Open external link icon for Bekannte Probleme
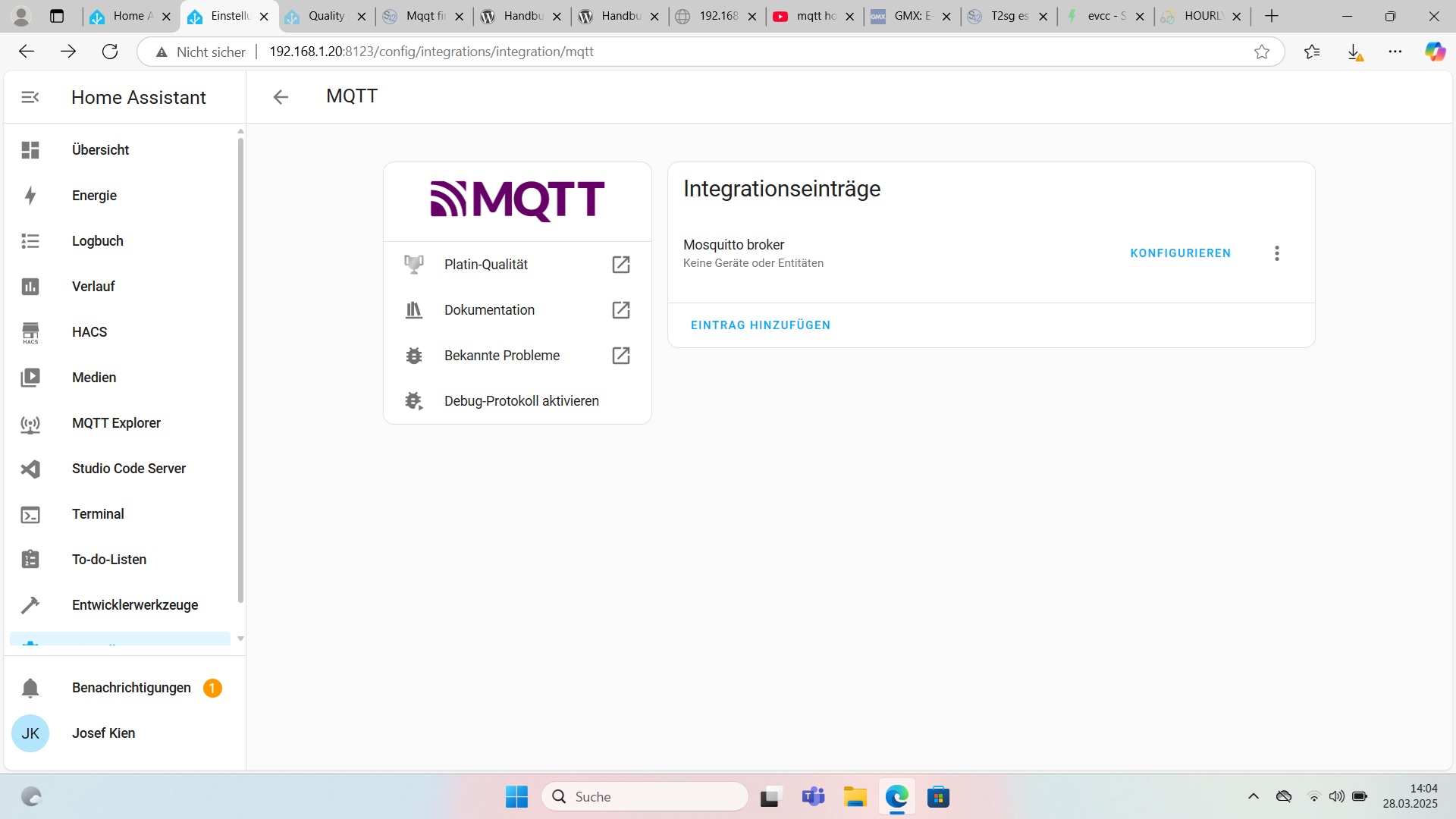Image resolution: width=1456 pixels, height=819 pixels. pyautogui.click(x=621, y=356)
